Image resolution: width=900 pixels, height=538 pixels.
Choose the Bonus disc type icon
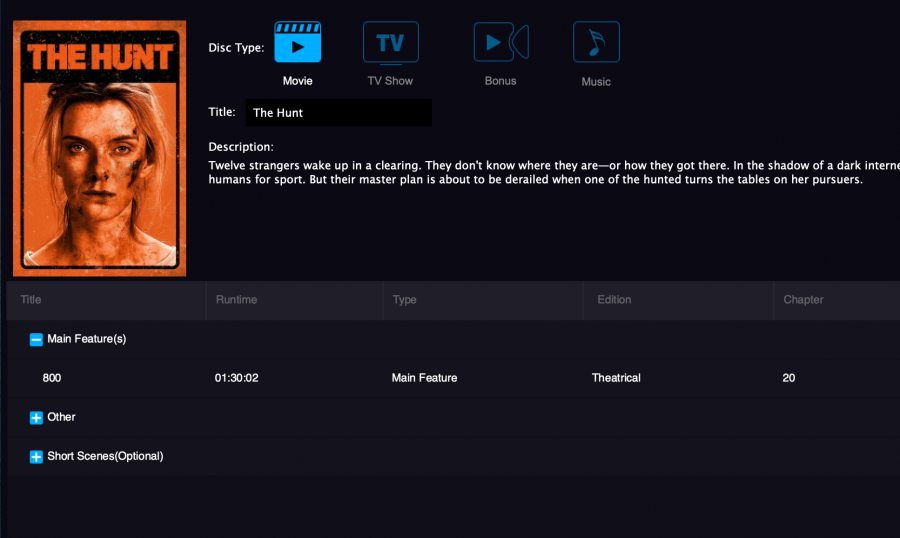[x=501, y=42]
